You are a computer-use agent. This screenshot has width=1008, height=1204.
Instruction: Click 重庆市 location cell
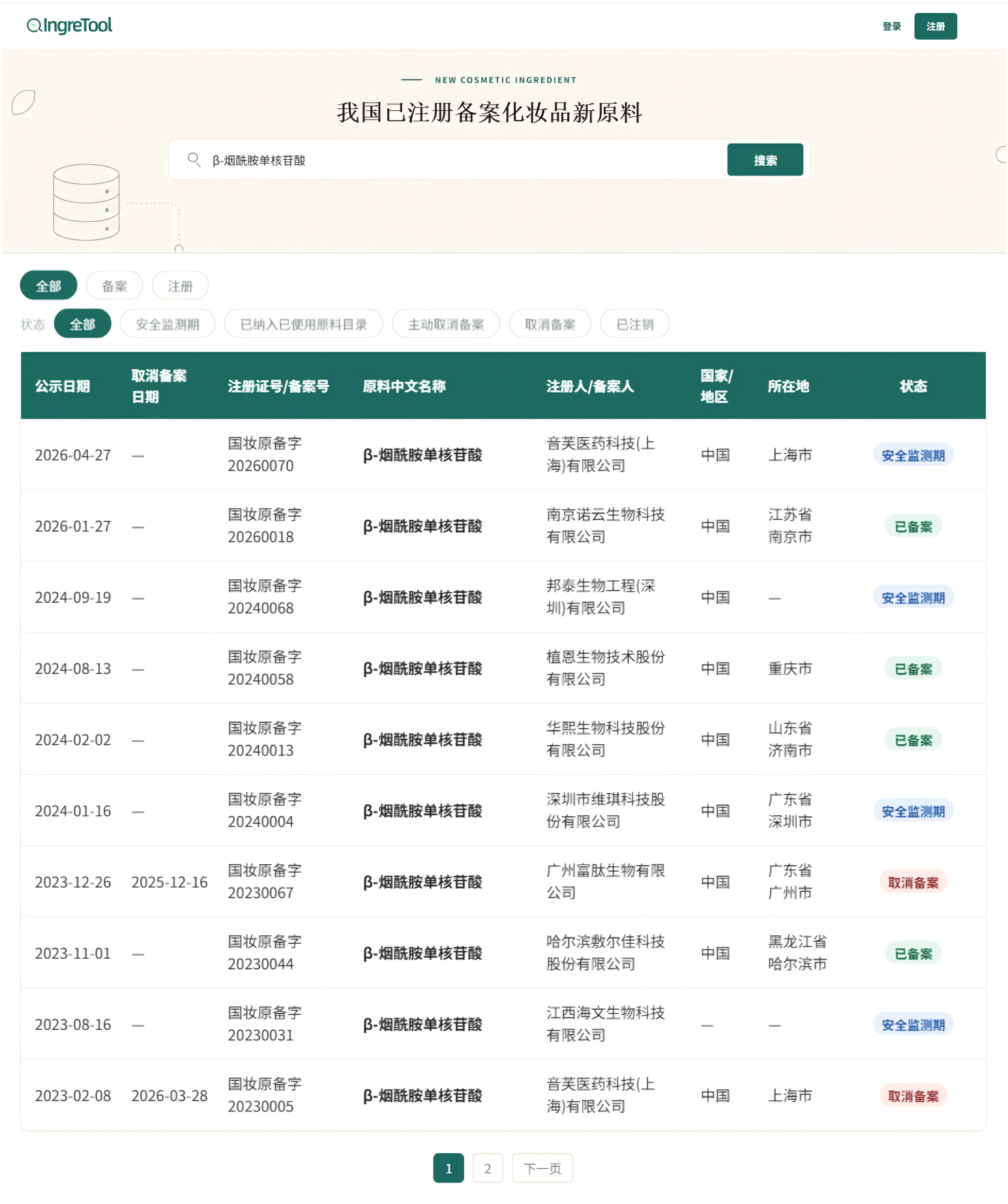coord(790,669)
